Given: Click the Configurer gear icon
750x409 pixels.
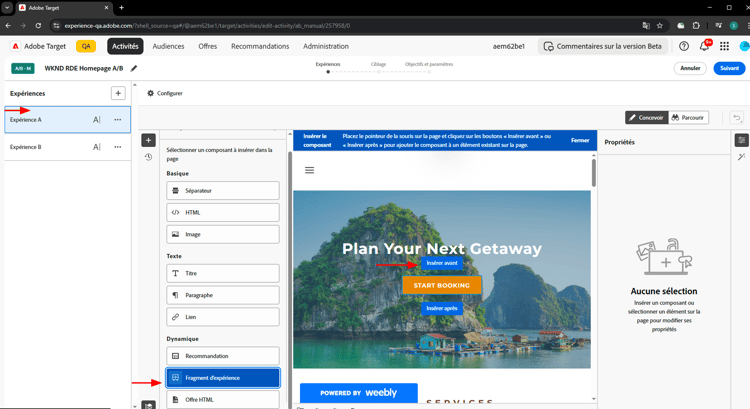Looking at the screenshot, I should [150, 93].
